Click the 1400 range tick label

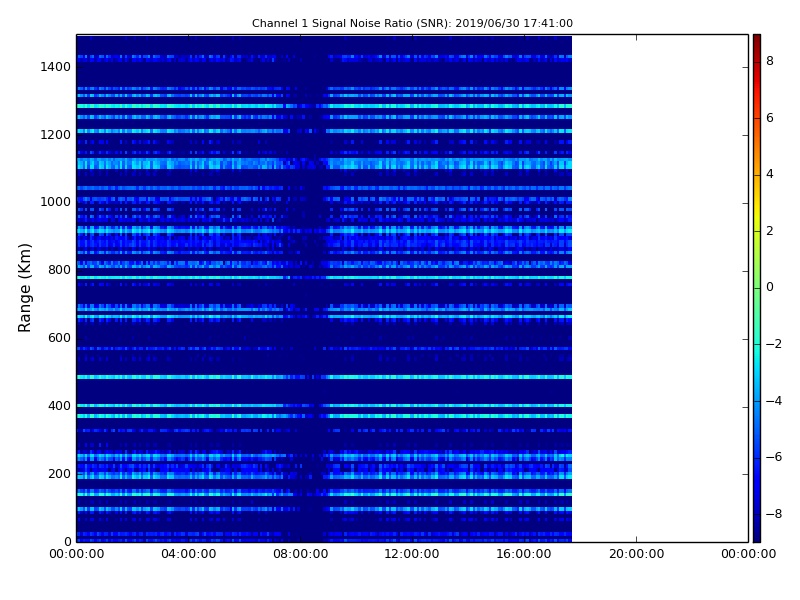tap(55, 67)
